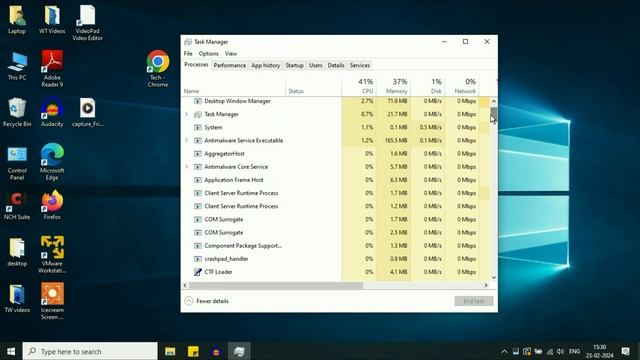Open the WT Videos desktop folder
Screen dimensions: 640x360
(x=52, y=20)
